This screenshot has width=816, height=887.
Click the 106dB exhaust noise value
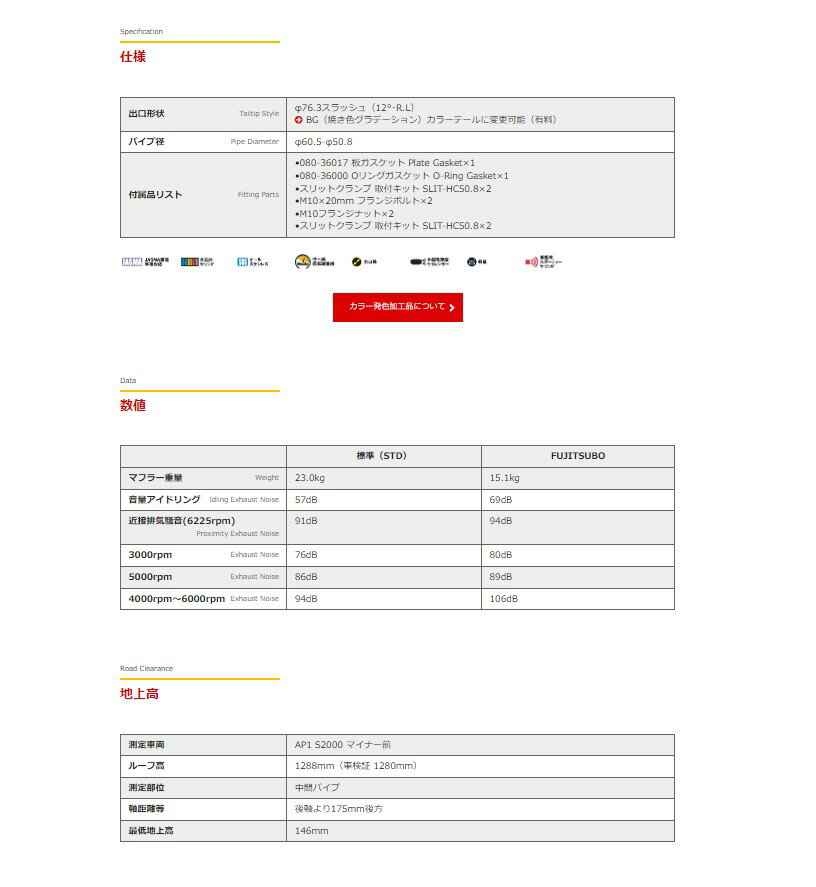tap(503, 599)
